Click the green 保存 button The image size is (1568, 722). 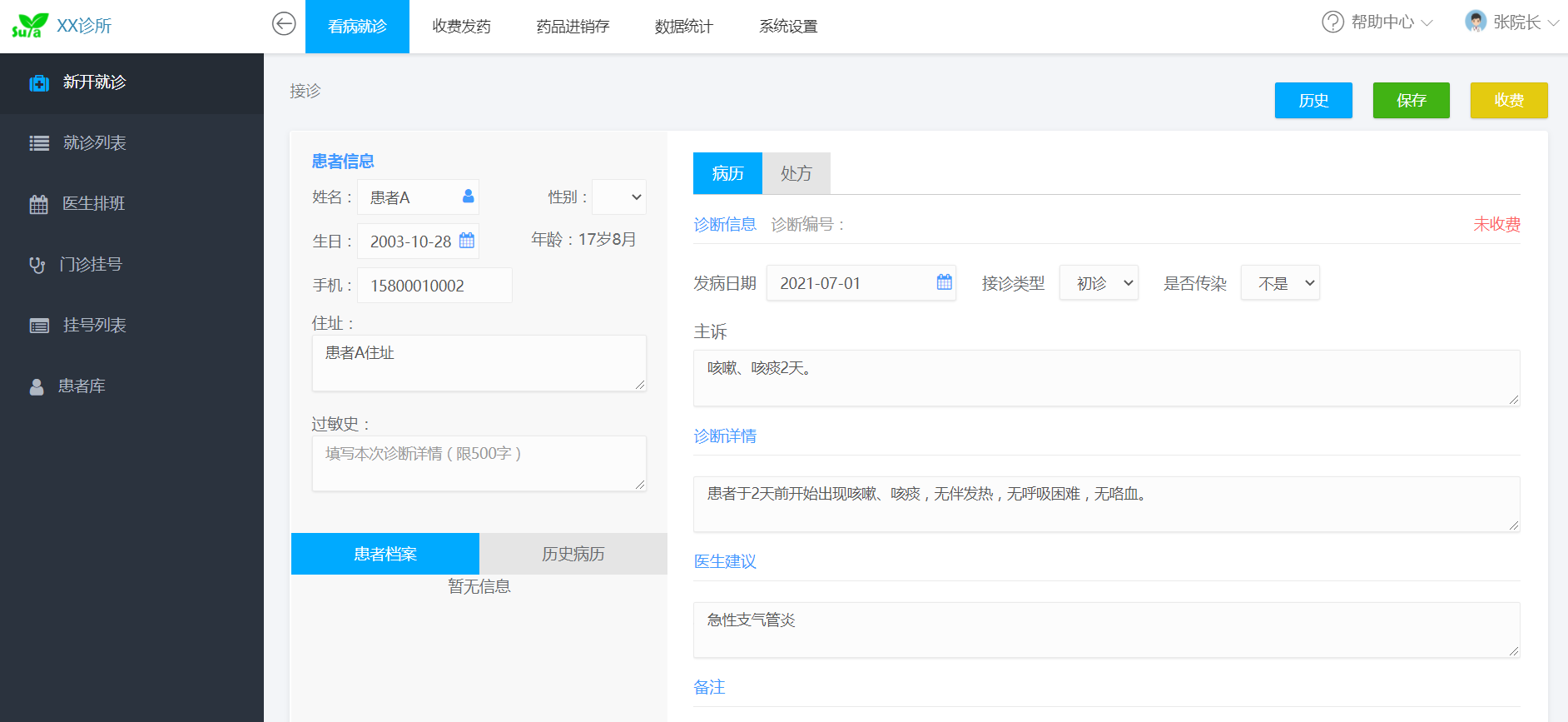tap(1412, 100)
